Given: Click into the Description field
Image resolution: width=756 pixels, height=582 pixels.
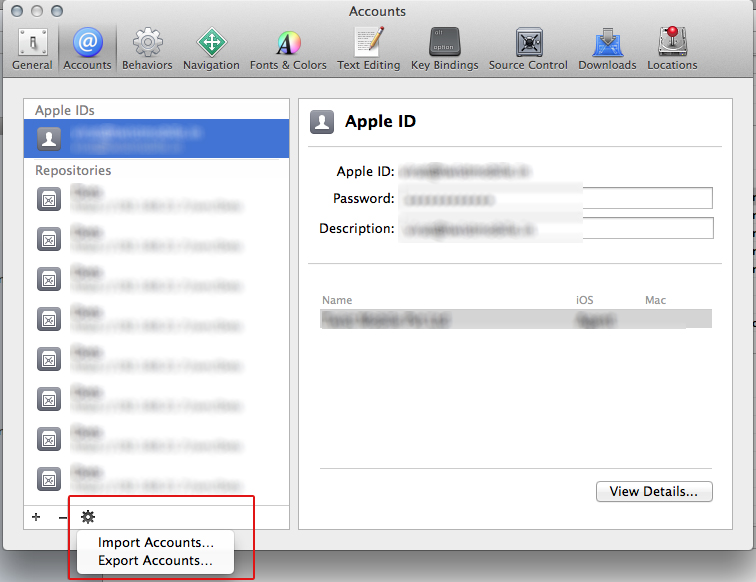Looking at the screenshot, I should coord(555,228).
